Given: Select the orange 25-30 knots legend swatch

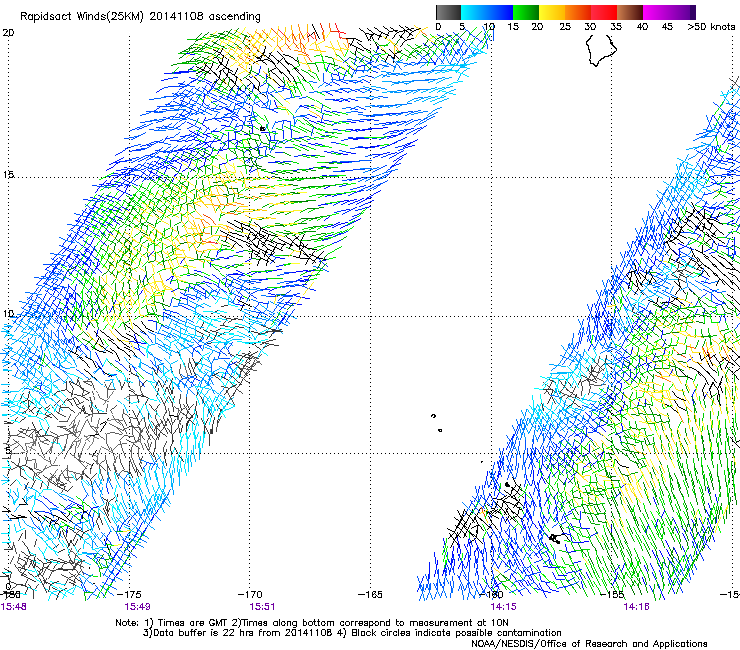Looking at the screenshot, I should (578, 12).
